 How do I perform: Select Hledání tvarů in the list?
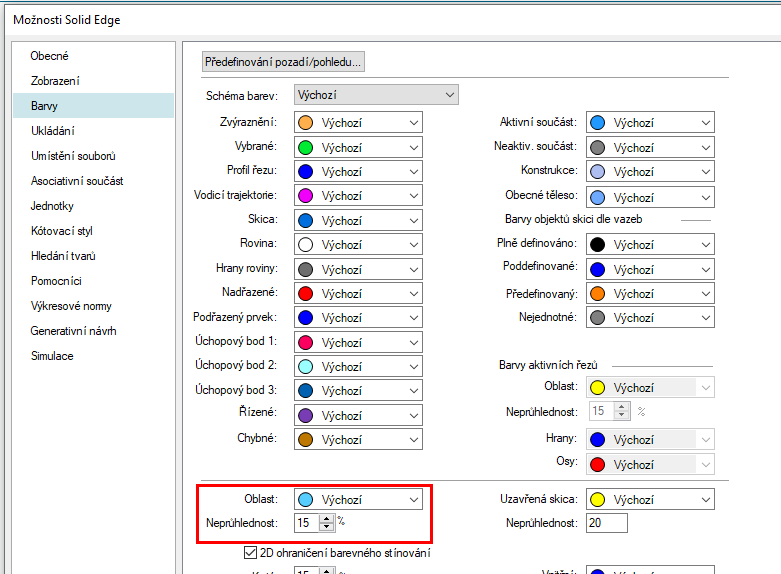tap(63, 256)
